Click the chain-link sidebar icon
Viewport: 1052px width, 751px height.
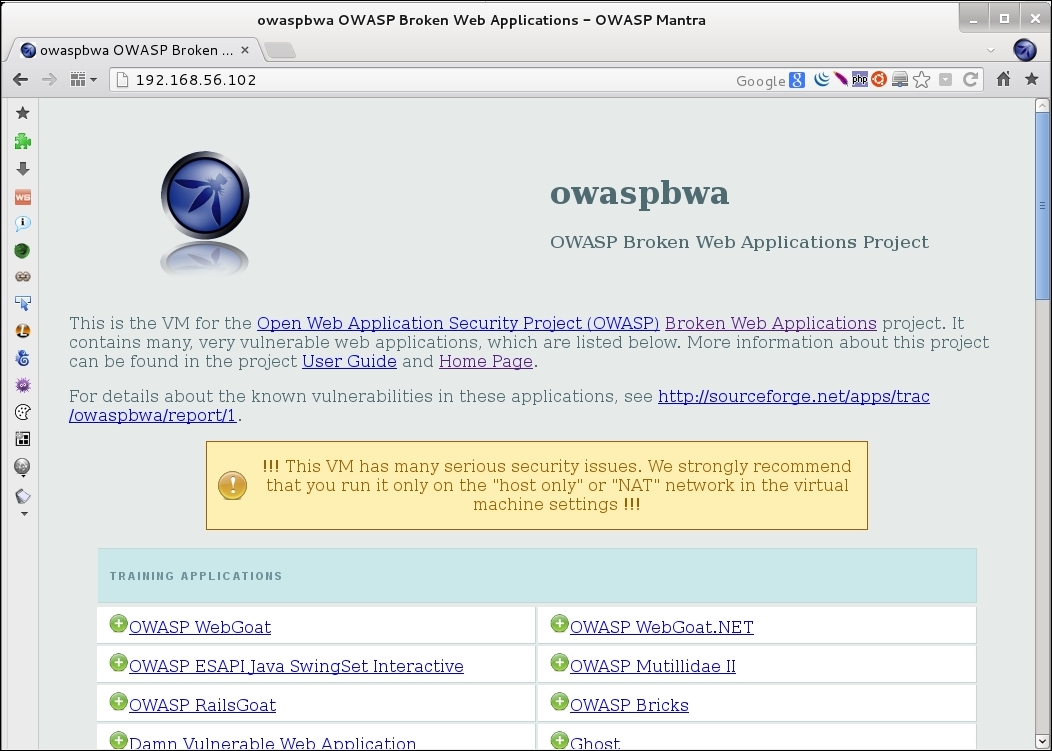(23, 277)
